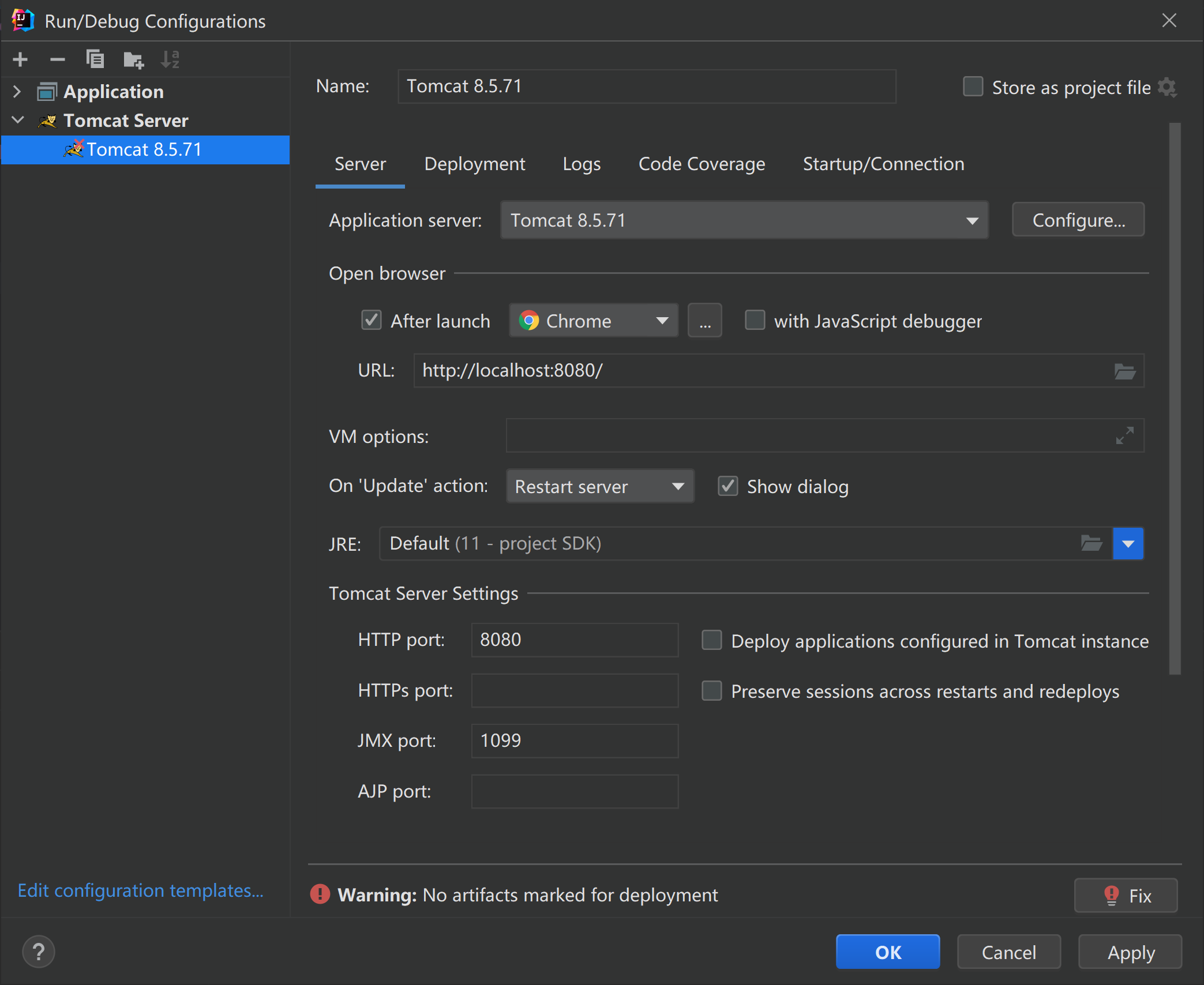Open the Chrome browser selection dropdown
Viewport: 1204px width, 985px height.
pos(593,321)
